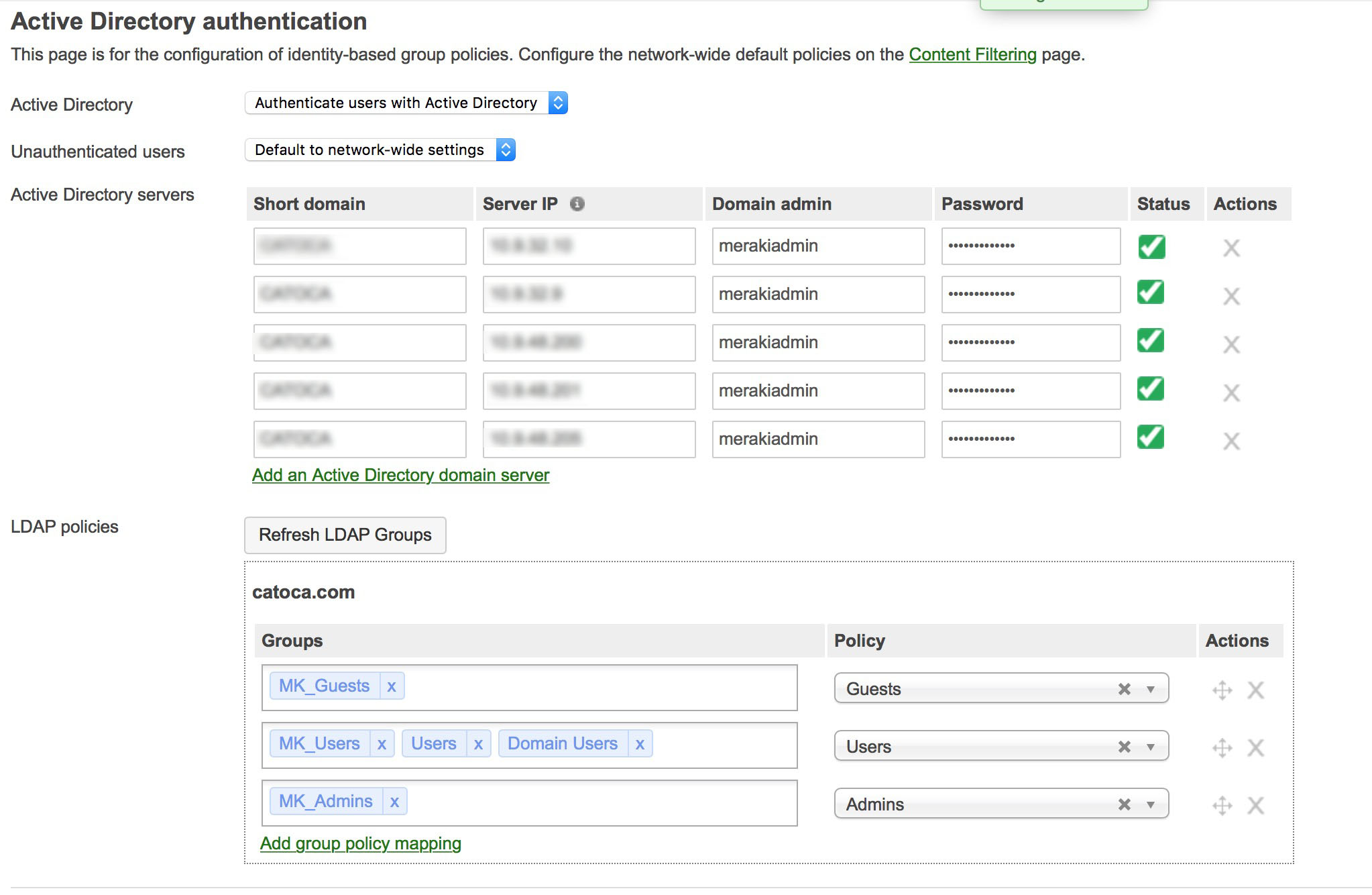Delete the fourth Active Directory server row
The image size is (1372, 895).
point(1231,392)
